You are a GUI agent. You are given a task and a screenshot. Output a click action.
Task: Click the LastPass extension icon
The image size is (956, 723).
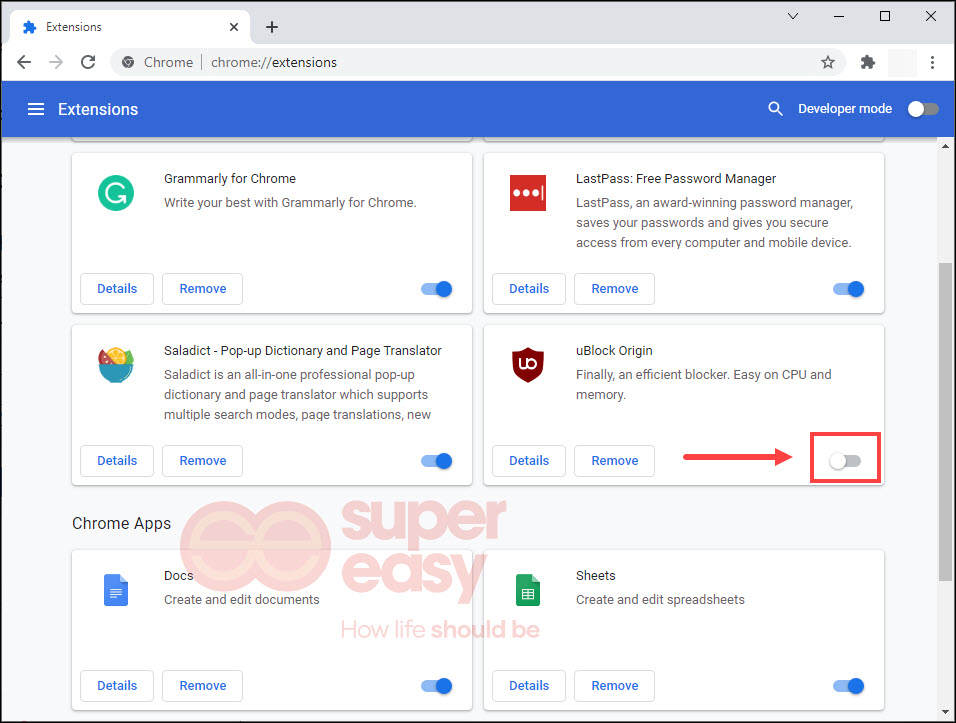[528, 193]
